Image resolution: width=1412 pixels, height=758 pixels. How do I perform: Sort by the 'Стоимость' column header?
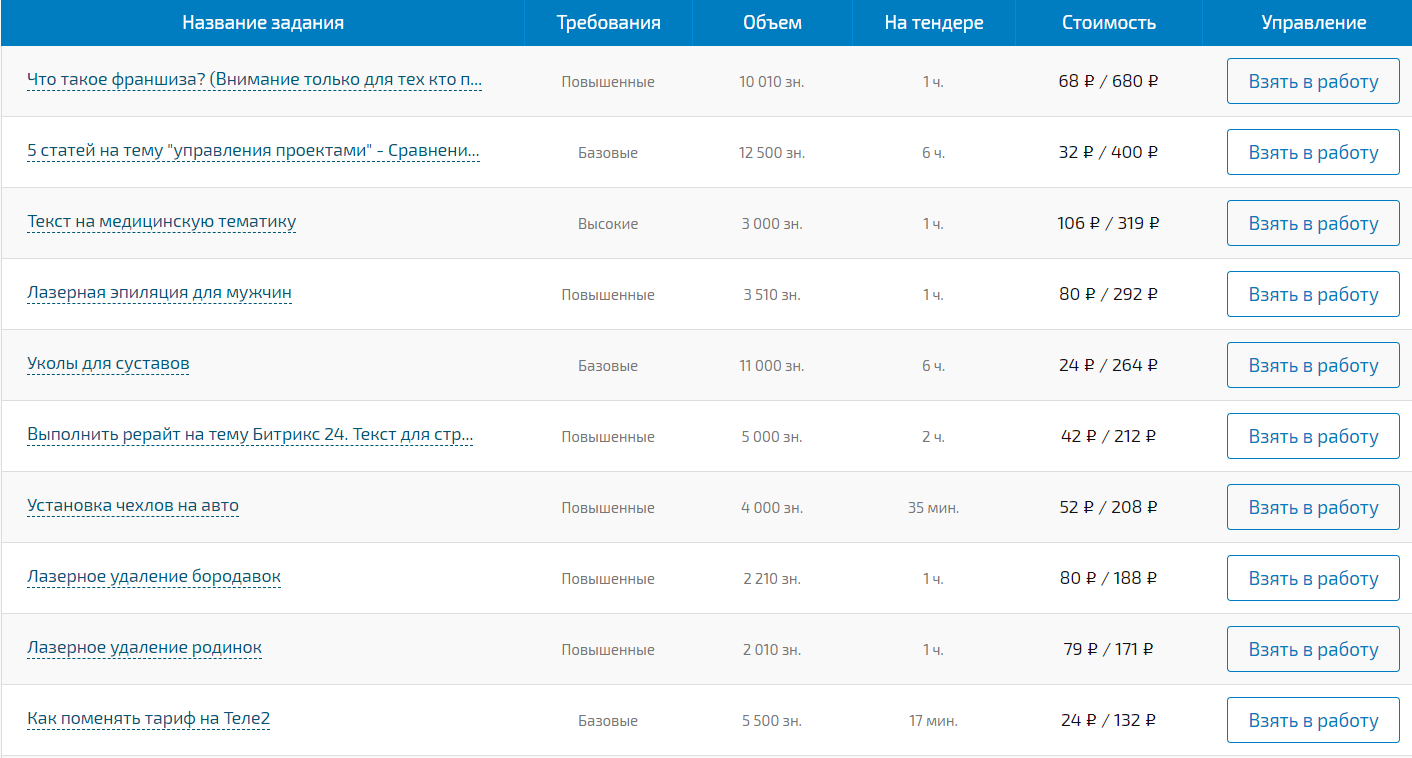coord(1108,23)
